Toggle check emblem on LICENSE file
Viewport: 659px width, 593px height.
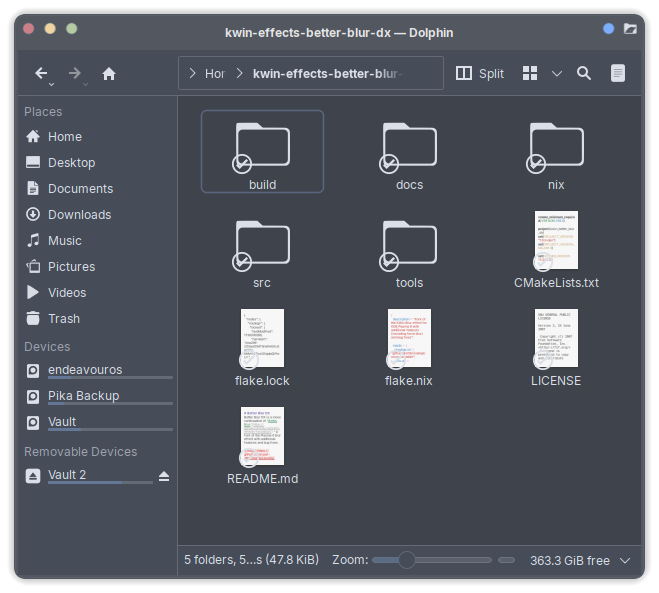[543, 360]
